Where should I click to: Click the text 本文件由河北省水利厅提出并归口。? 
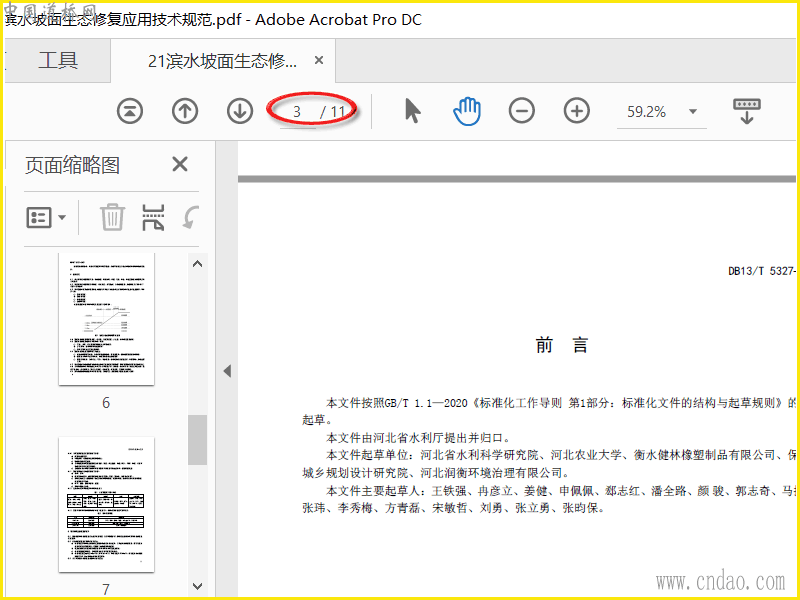coord(418,438)
